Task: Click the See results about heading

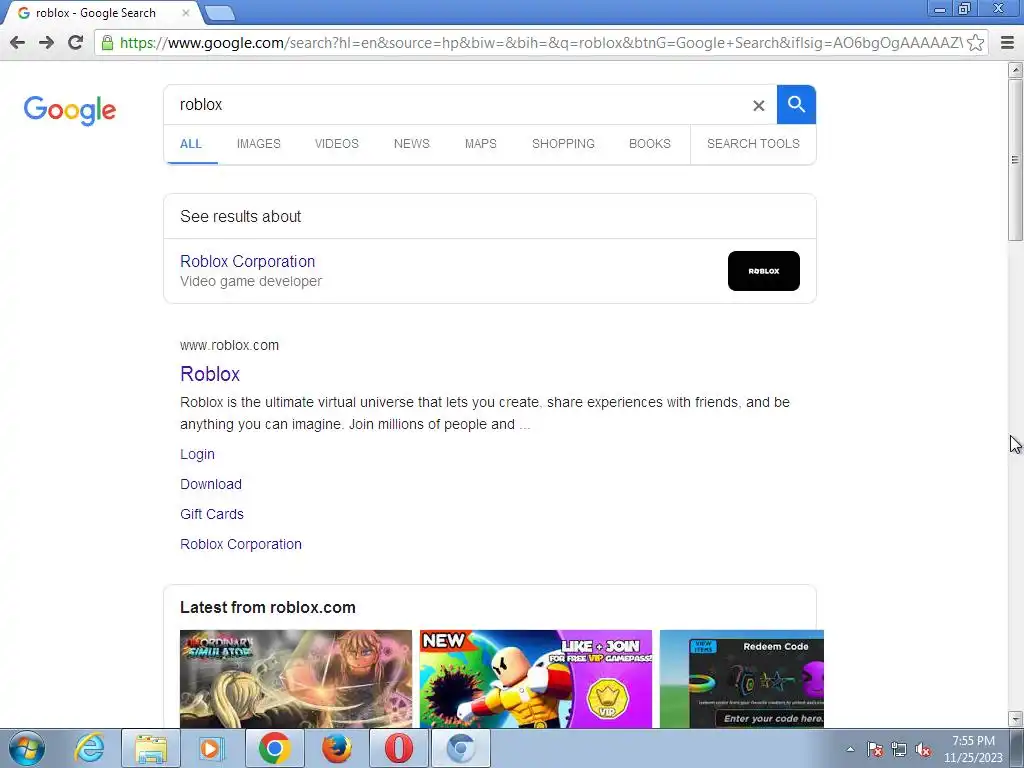Action: point(240,216)
